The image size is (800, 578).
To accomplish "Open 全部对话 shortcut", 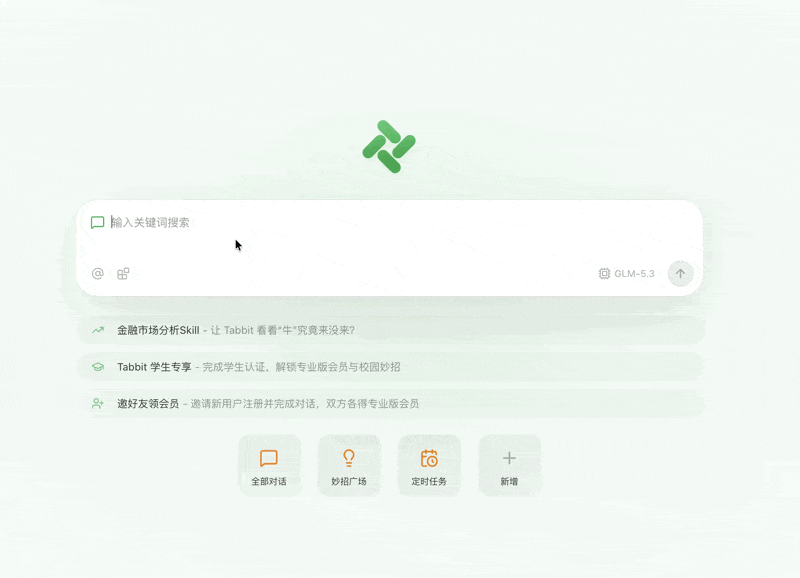I will (x=269, y=466).
